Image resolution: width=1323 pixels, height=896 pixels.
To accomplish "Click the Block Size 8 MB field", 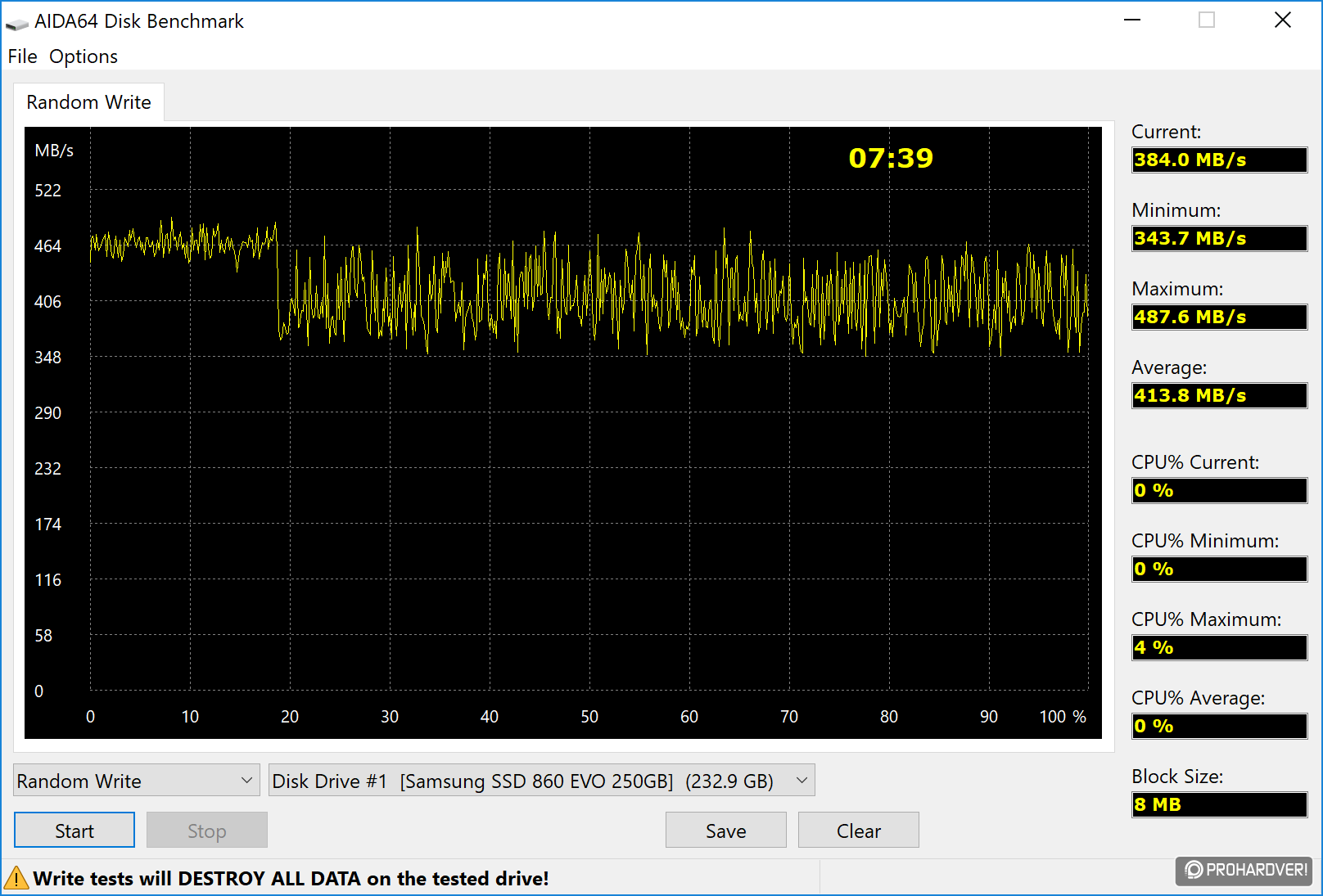I will pos(1220,804).
